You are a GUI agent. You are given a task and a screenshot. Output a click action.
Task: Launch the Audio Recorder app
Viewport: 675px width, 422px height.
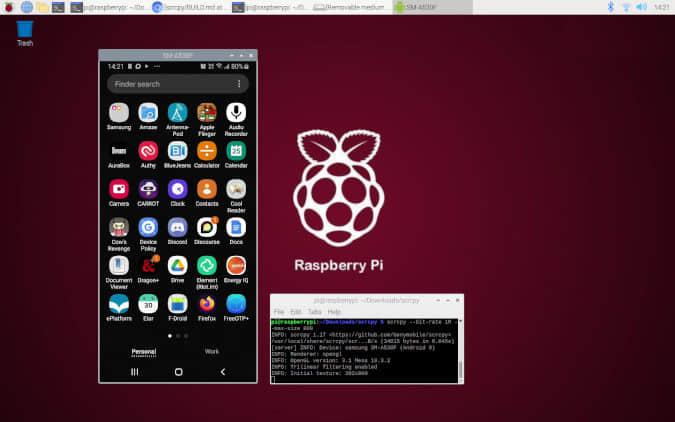coord(236,112)
